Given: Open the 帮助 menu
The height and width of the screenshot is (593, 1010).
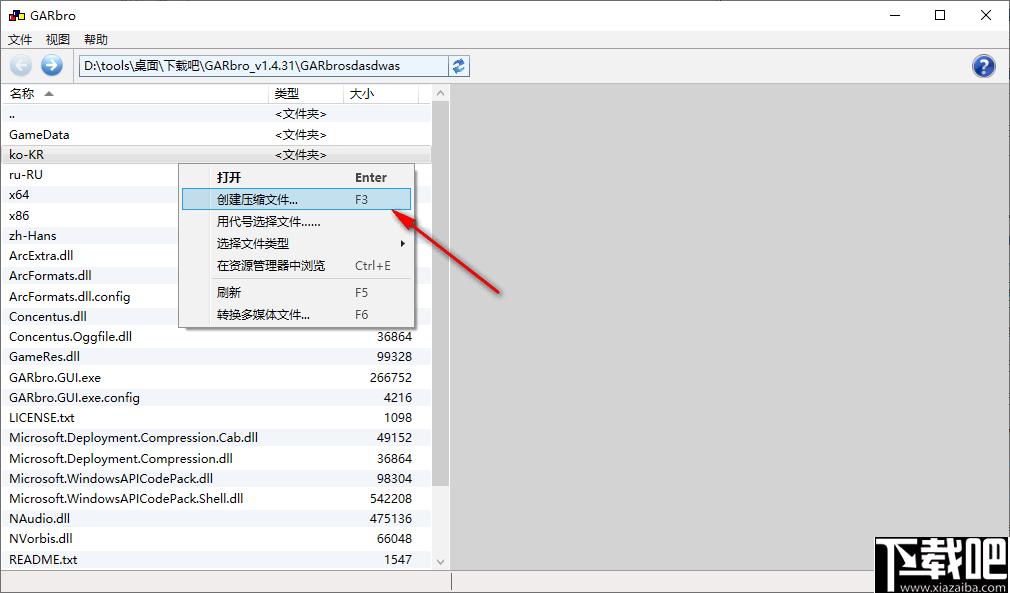Looking at the screenshot, I should (x=95, y=39).
